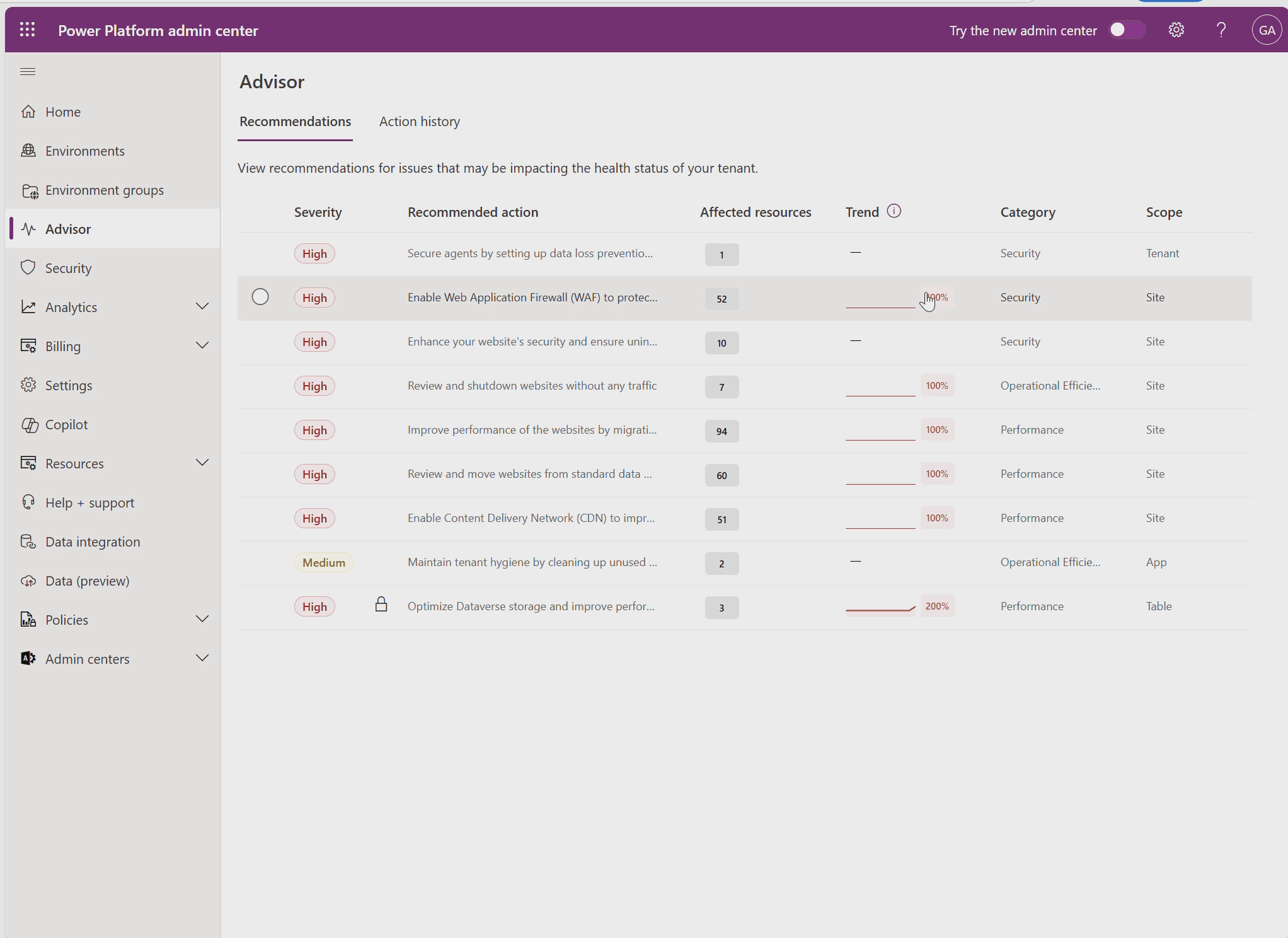Expand the Policies section
1288x938 pixels.
coord(202,619)
